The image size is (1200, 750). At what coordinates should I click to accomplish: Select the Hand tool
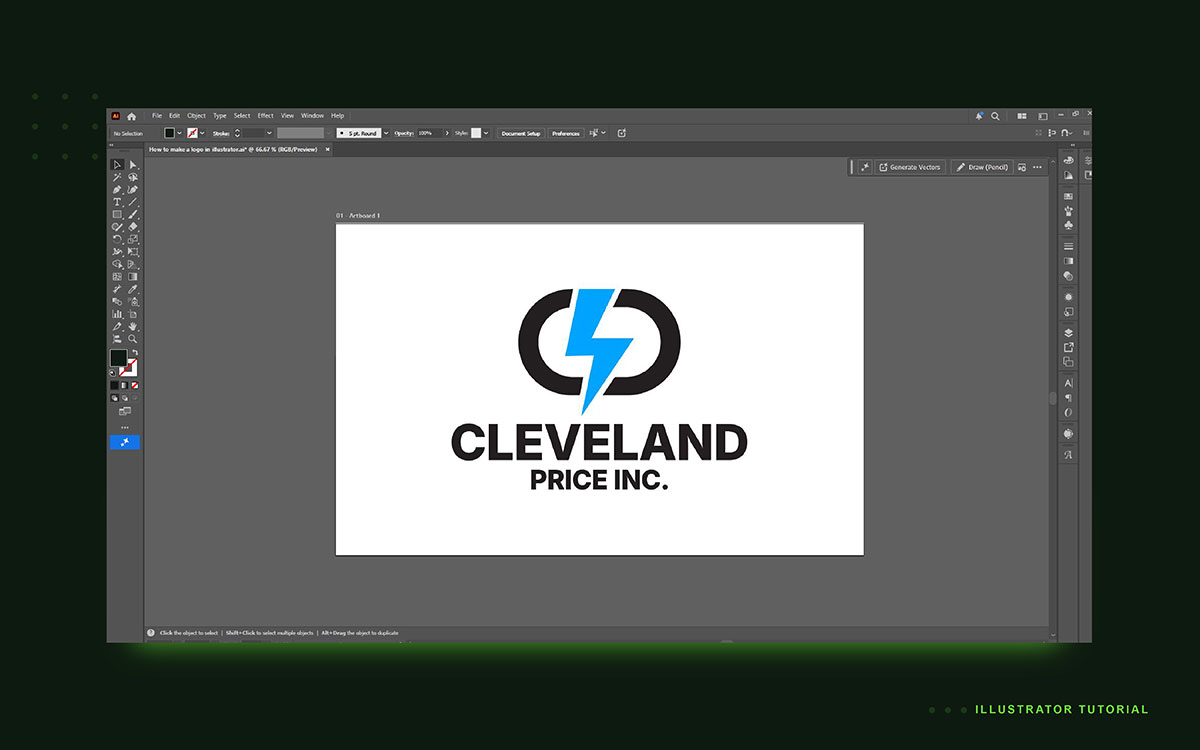click(x=133, y=326)
